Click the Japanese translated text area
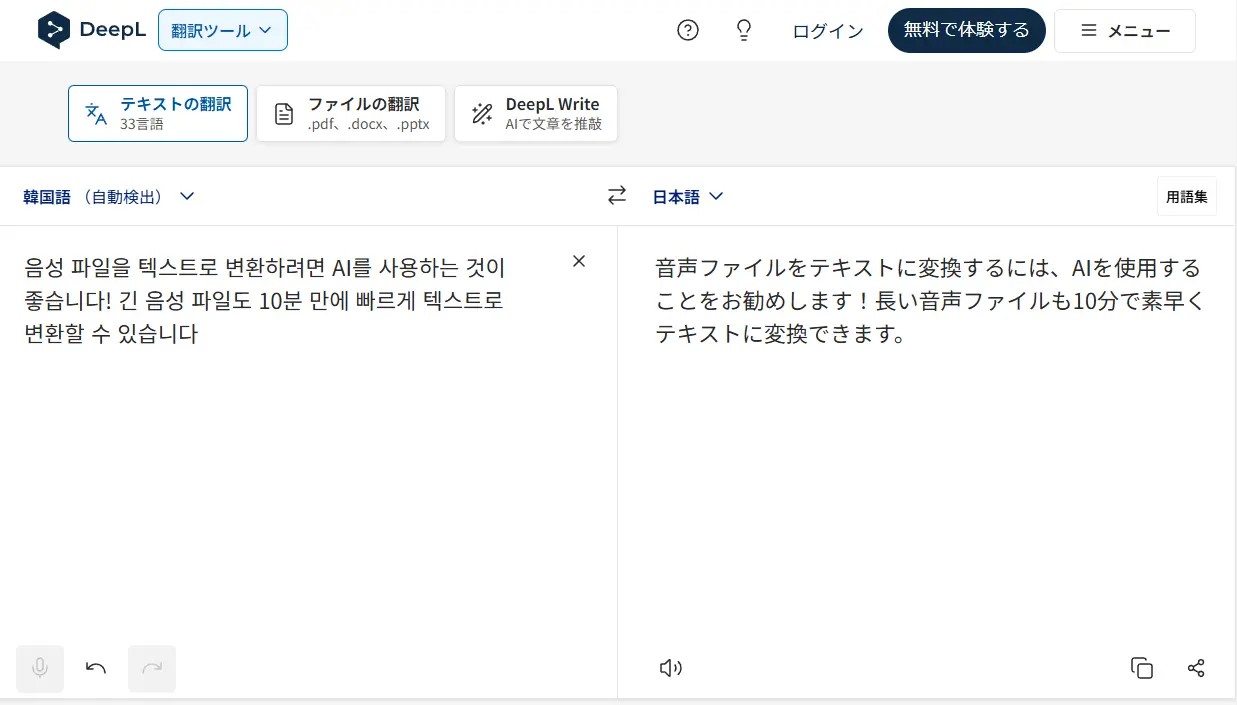Image resolution: width=1237 pixels, height=705 pixels. pos(930,301)
